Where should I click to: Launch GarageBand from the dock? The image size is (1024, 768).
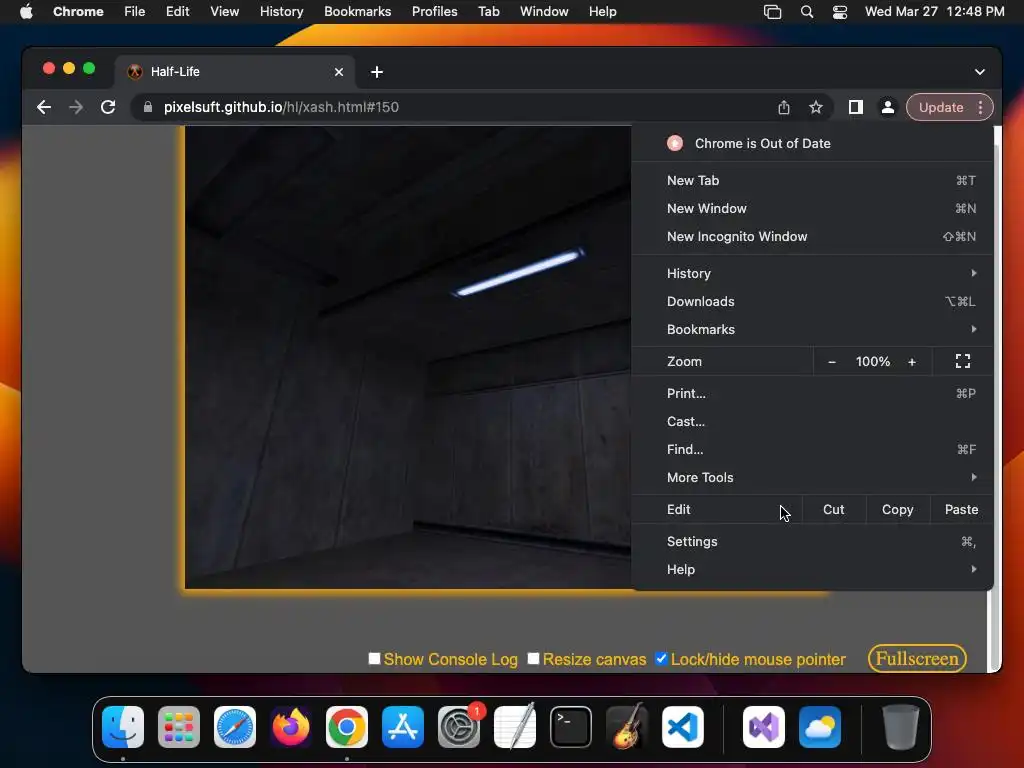click(x=627, y=727)
